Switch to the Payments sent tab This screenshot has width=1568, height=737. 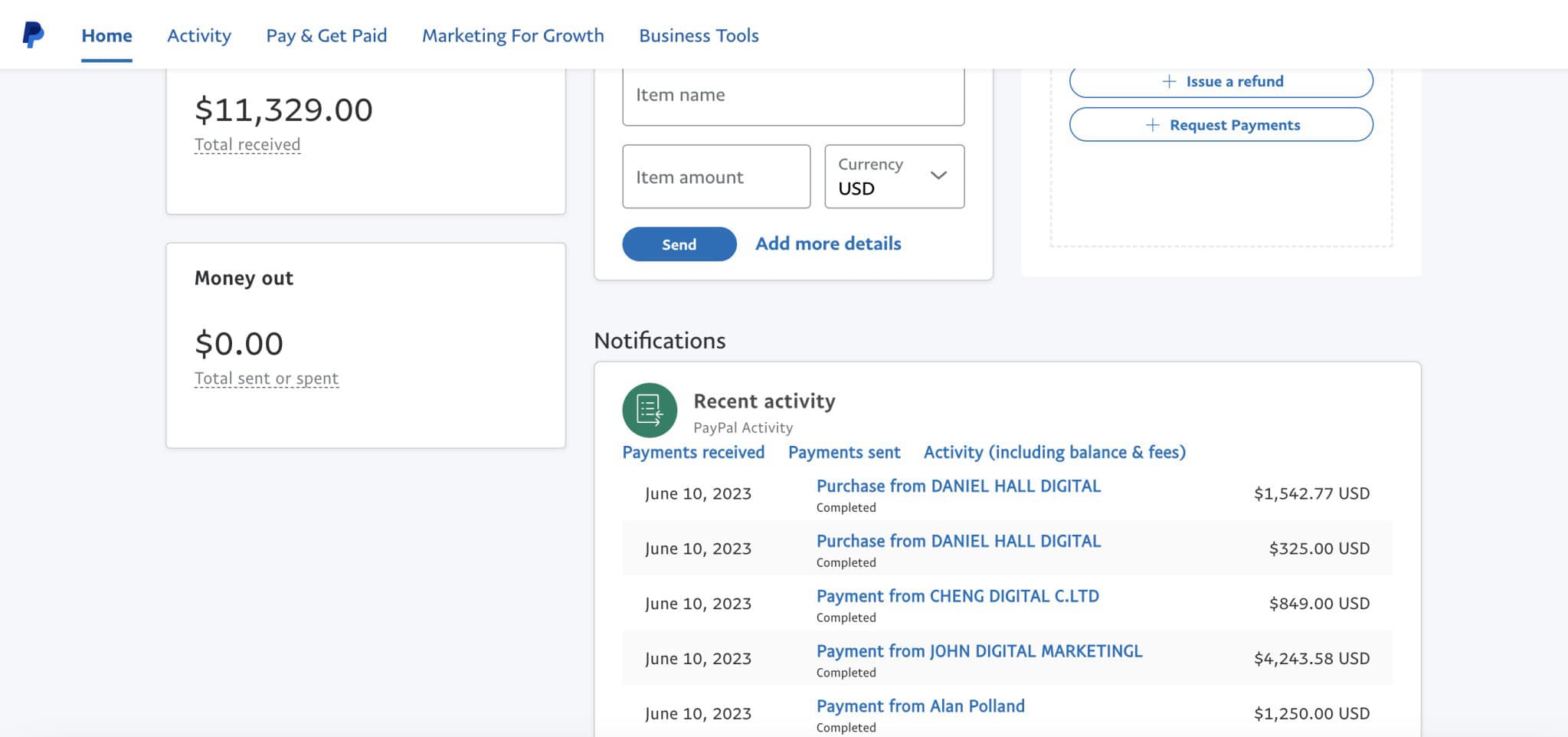tap(844, 452)
